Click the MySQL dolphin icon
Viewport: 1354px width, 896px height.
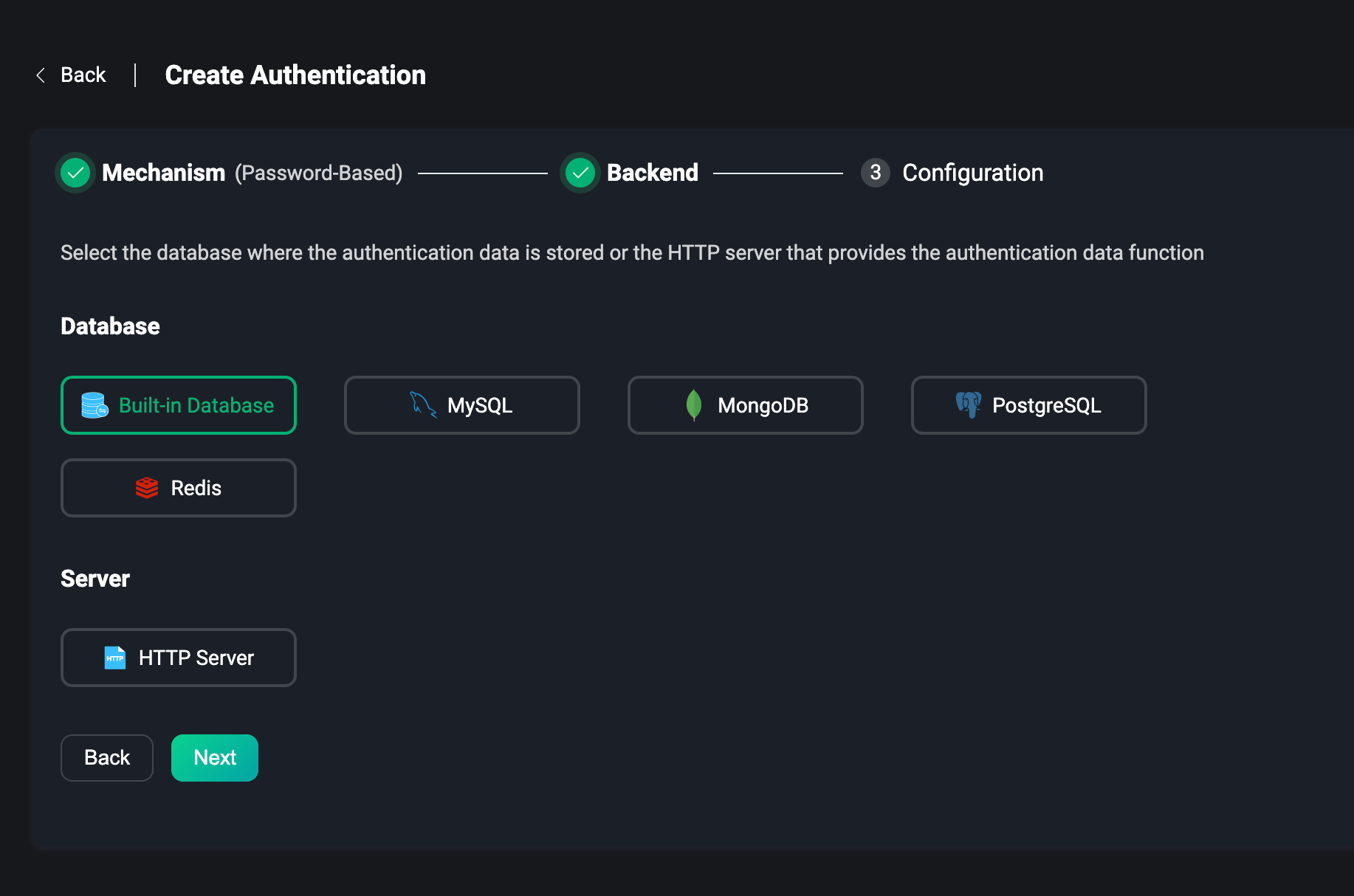(x=423, y=404)
